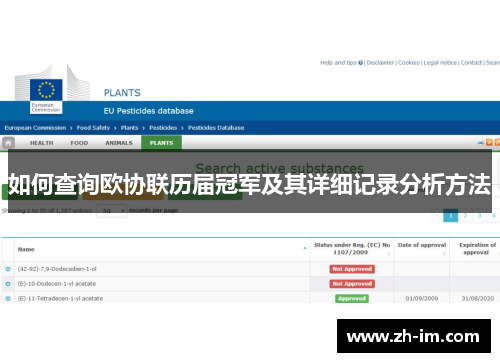Expand row (4Z-9Z)-7,9-Dodecadien-1-ol details icon
The width and height of the screenshot is (500, 362).
8,269
